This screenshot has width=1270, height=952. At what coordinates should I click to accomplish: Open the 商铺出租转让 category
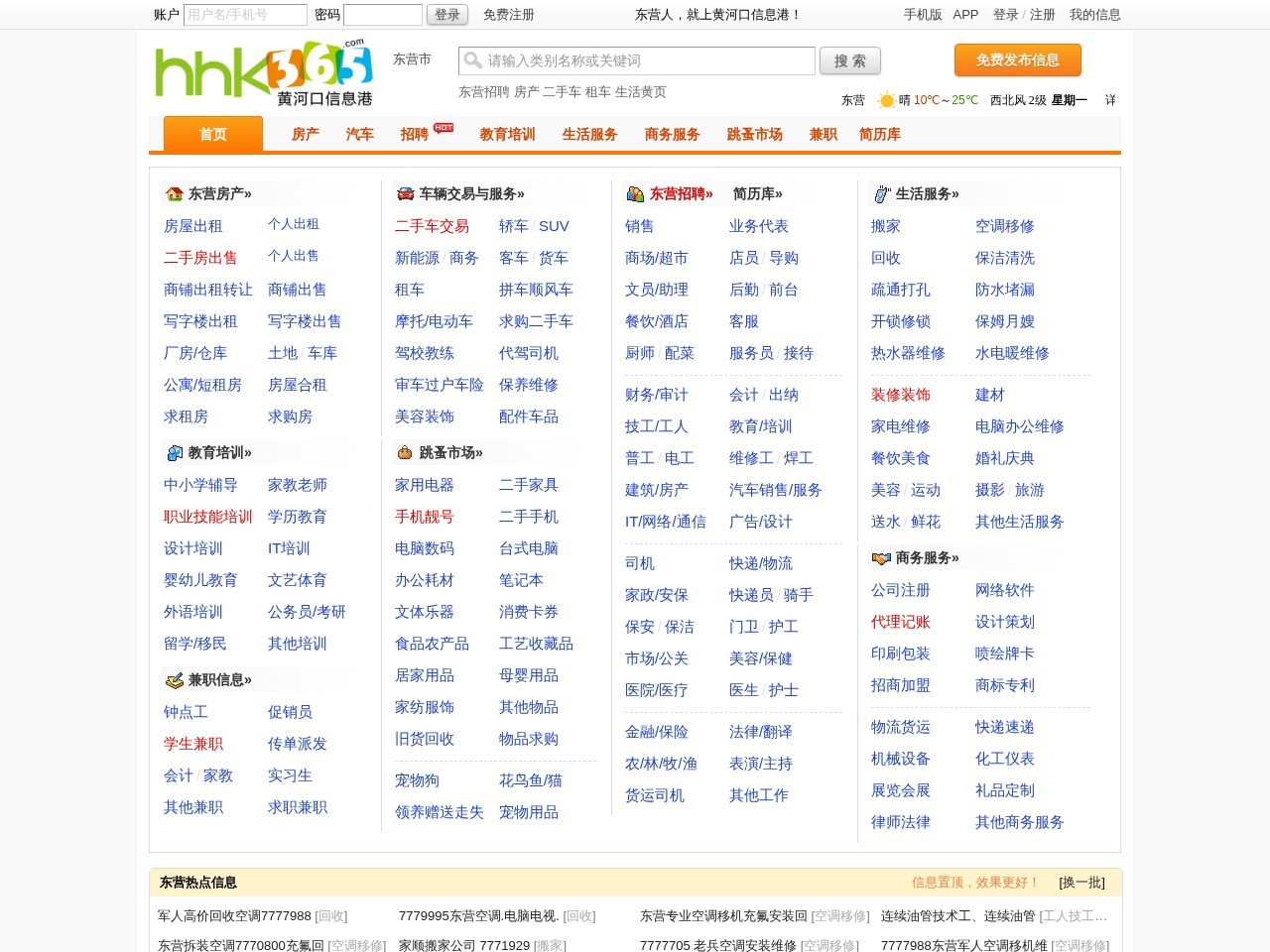[x=208, y=290]
